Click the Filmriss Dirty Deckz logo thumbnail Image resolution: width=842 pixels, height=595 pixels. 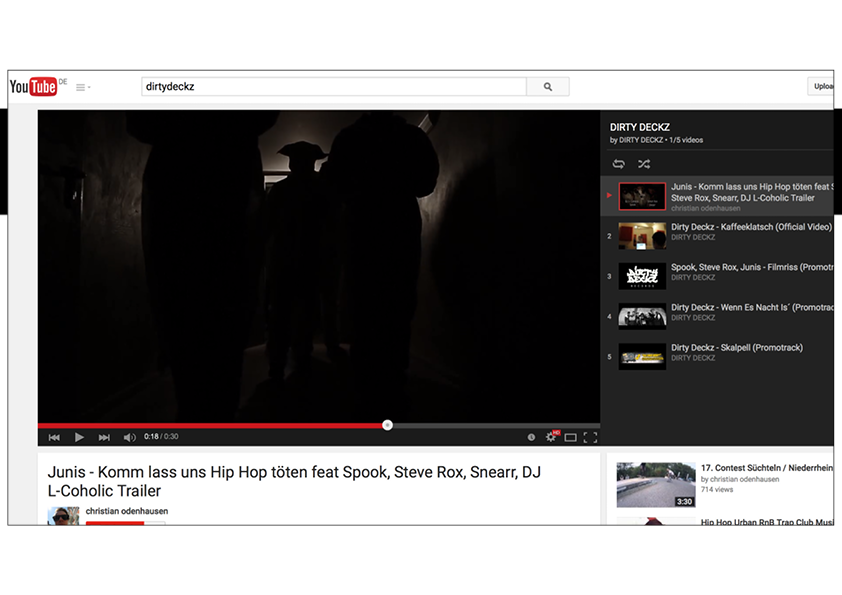pos(642,277)
